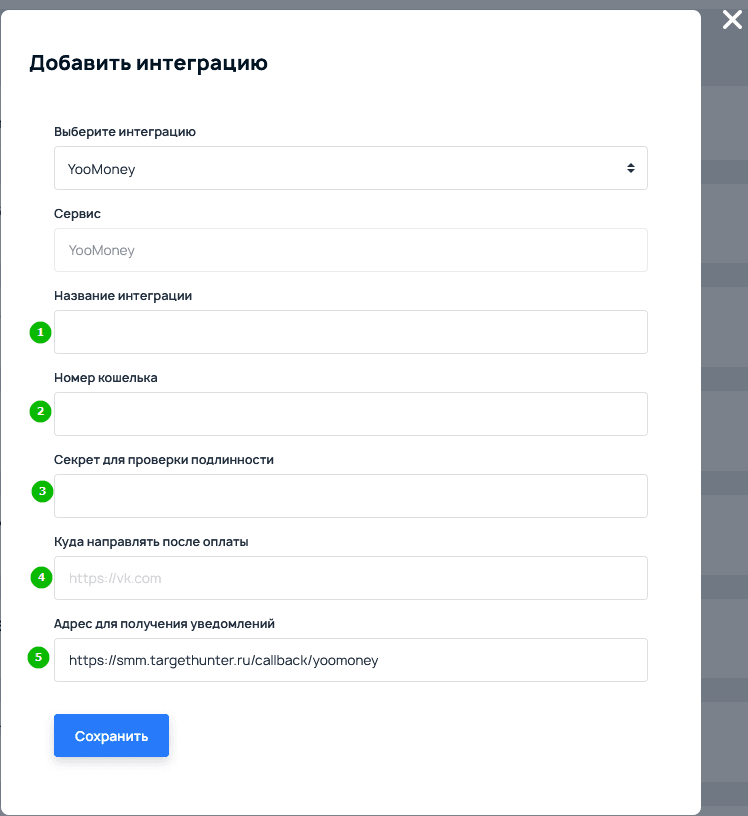
Task: Click into the Номер кошелька text box
Action: pos(350,414)
